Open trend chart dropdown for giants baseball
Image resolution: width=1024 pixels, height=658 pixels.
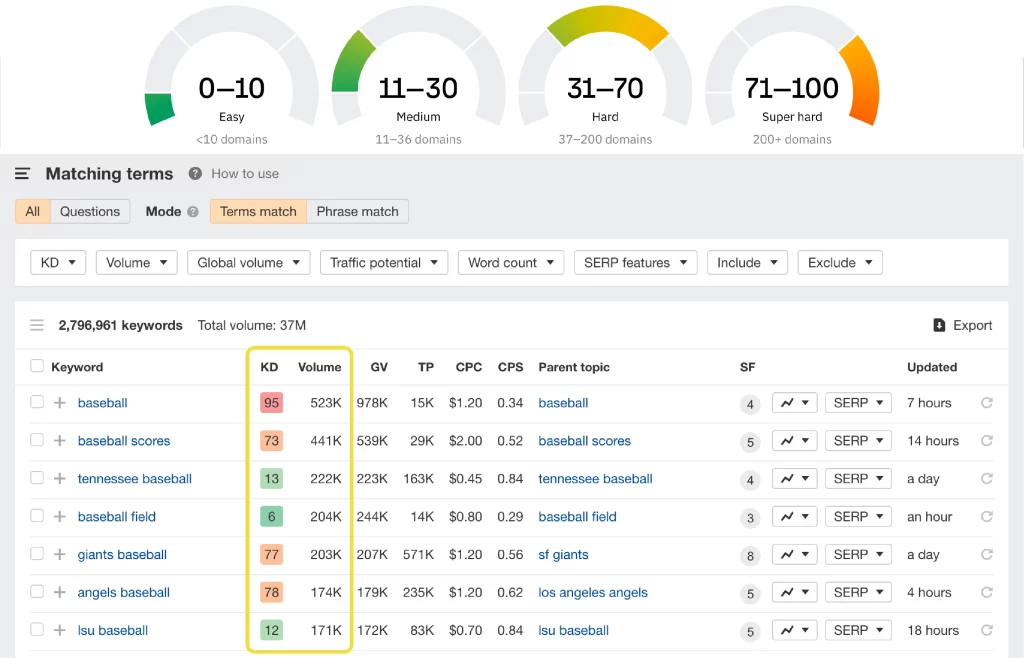click(x=794, y=554)
